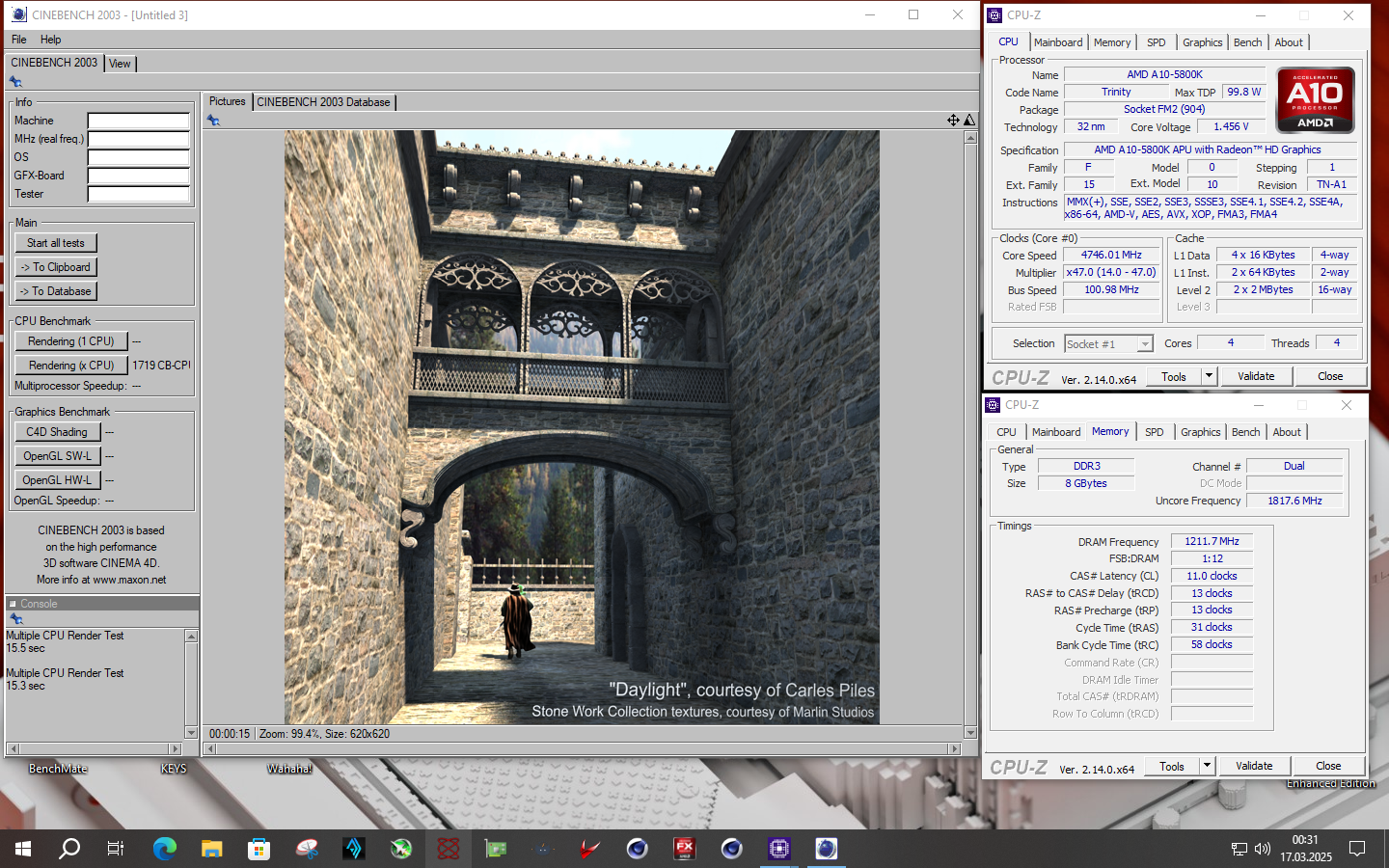This screenshot has height=868, width=1389.
Task: Select the Pictures tab
Action: [x=228, y=101]
